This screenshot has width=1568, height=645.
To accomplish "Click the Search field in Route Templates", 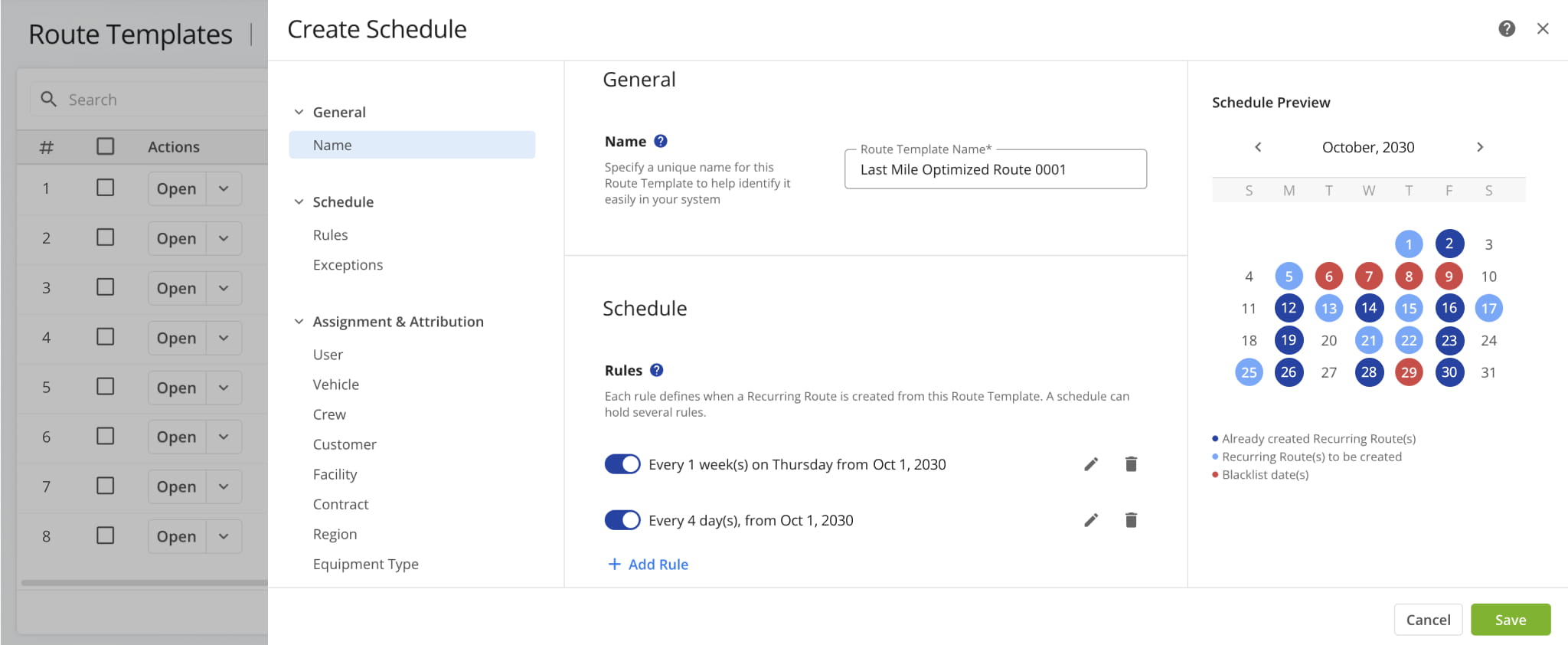I will point(149,99).
